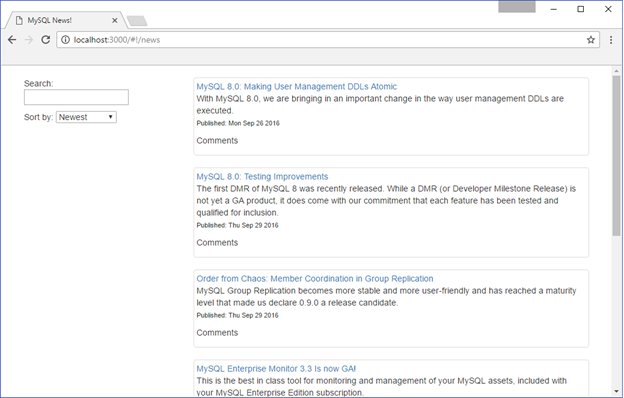624x398 pixels.
Task: Reload the page with the refresh icon
Action: point(46,40)
